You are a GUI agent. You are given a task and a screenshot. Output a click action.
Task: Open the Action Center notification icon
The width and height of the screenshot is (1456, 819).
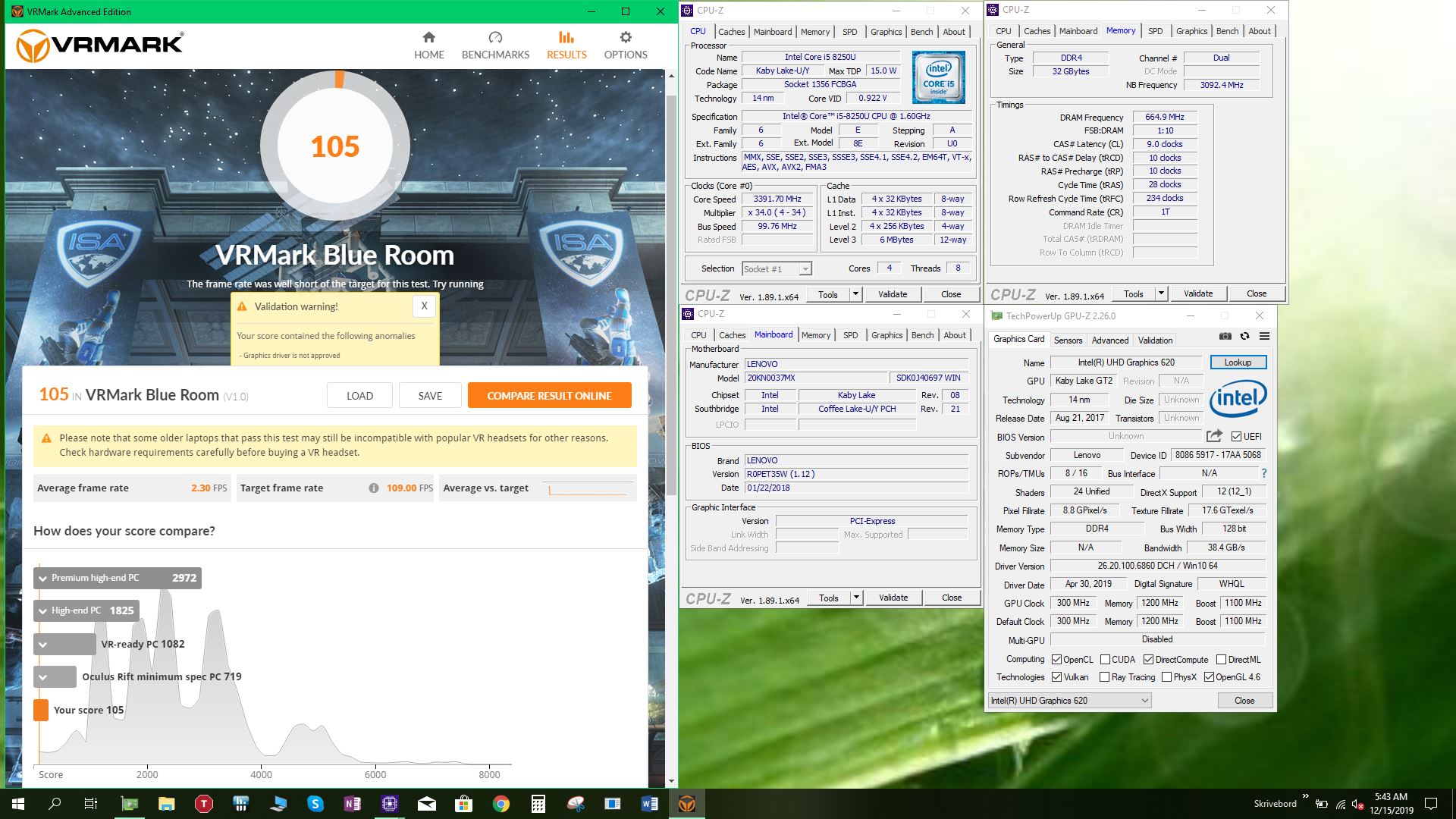1431,804
